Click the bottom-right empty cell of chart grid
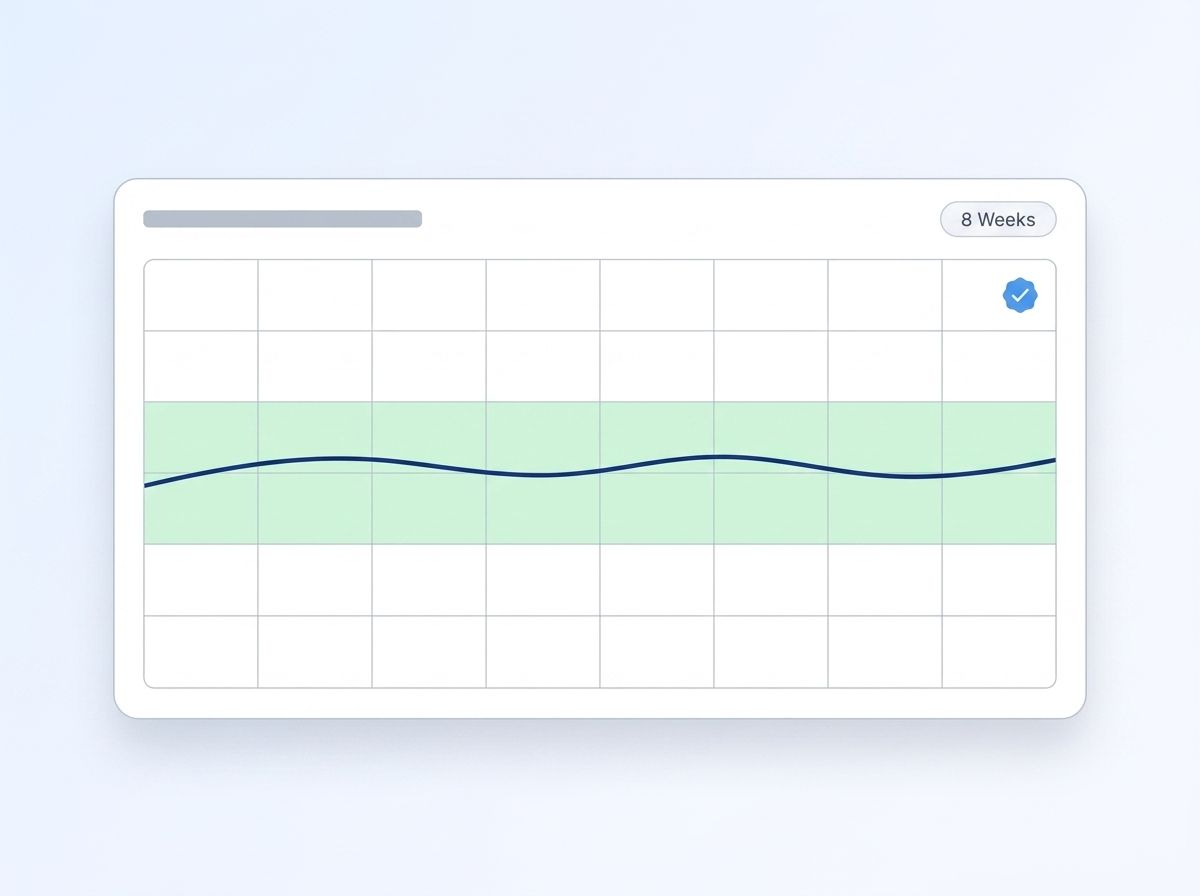This screenshot has height=896, width=1200. [x=999, y=652]
